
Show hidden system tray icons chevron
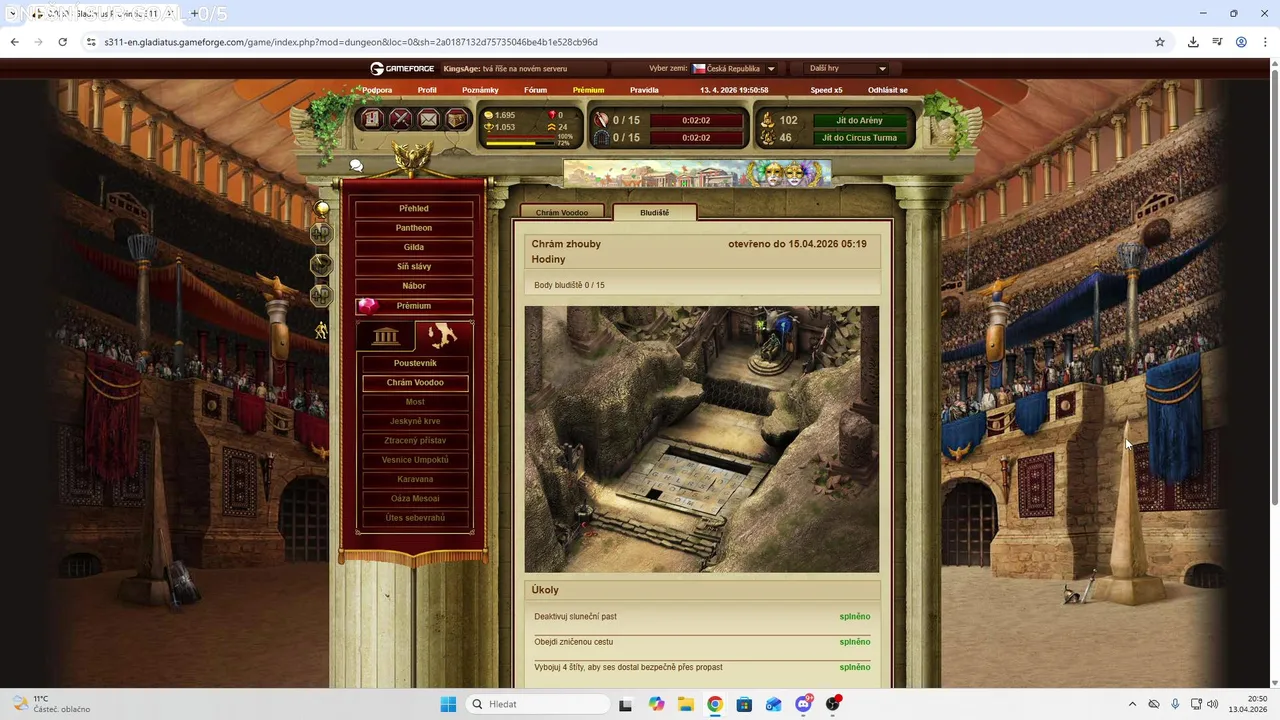[x=1132, y=704]
